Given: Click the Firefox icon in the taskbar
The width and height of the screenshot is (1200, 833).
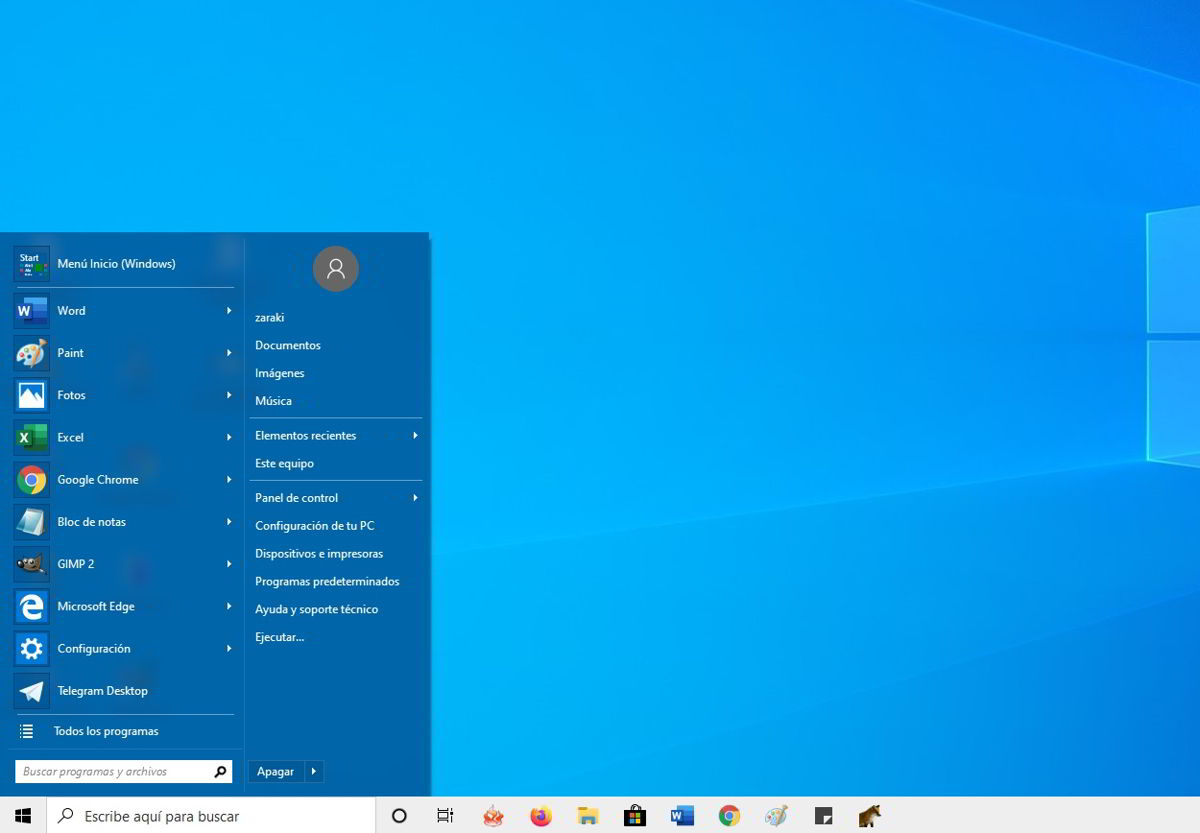Looking at the screenshot, I should [541, 816].
